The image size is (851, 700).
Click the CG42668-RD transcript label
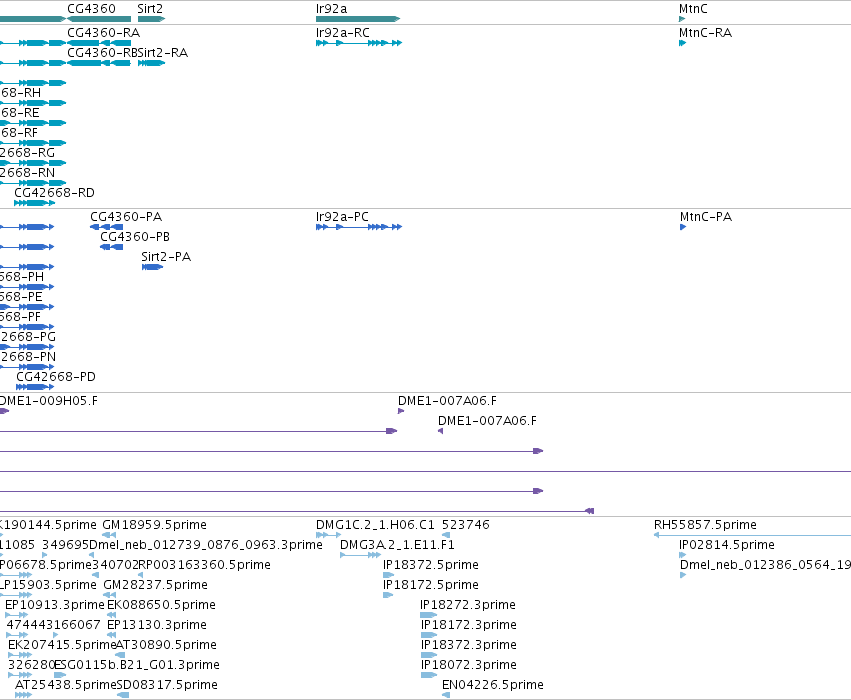pos(54,193)
